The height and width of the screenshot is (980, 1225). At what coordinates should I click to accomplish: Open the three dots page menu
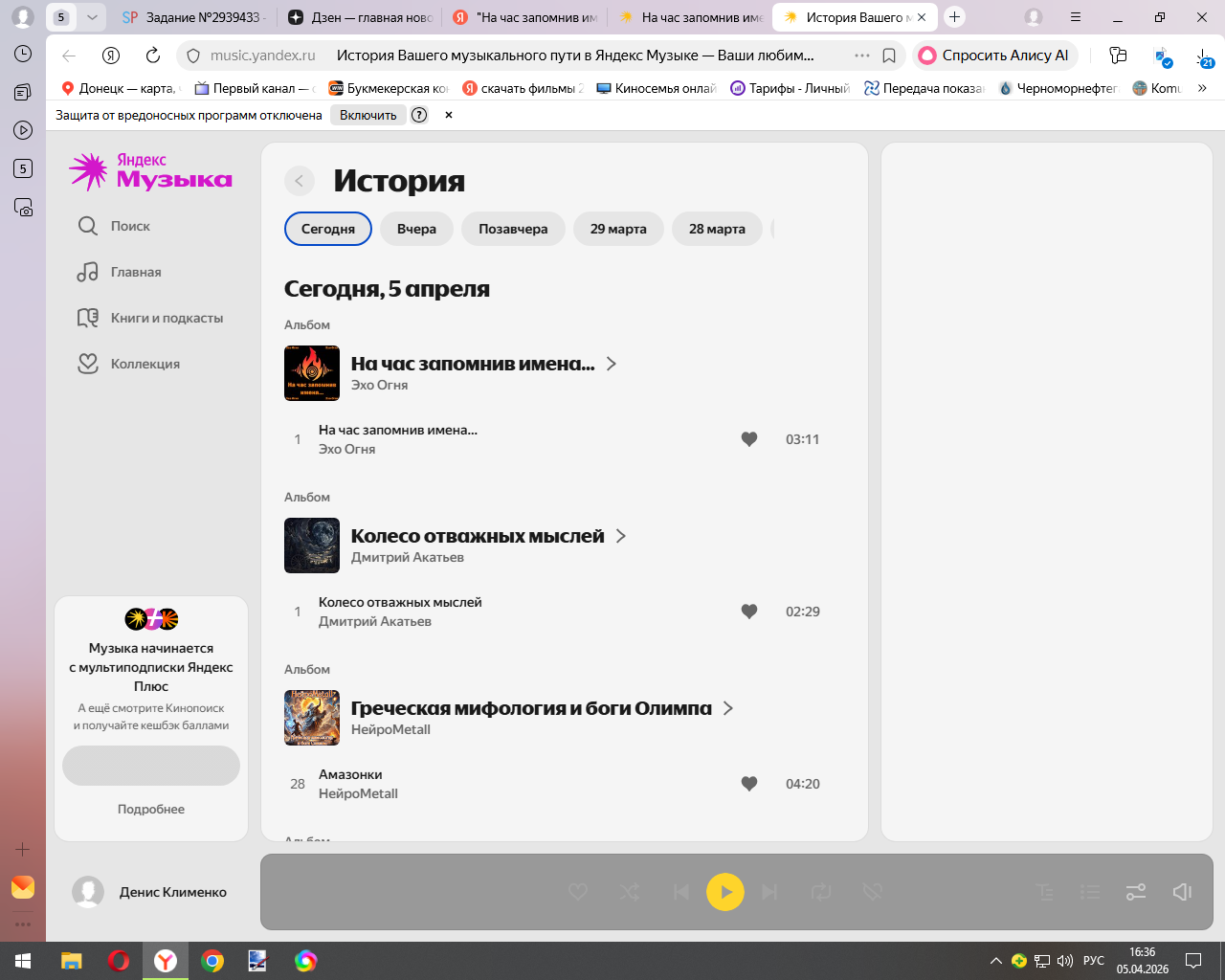(862, 56)
